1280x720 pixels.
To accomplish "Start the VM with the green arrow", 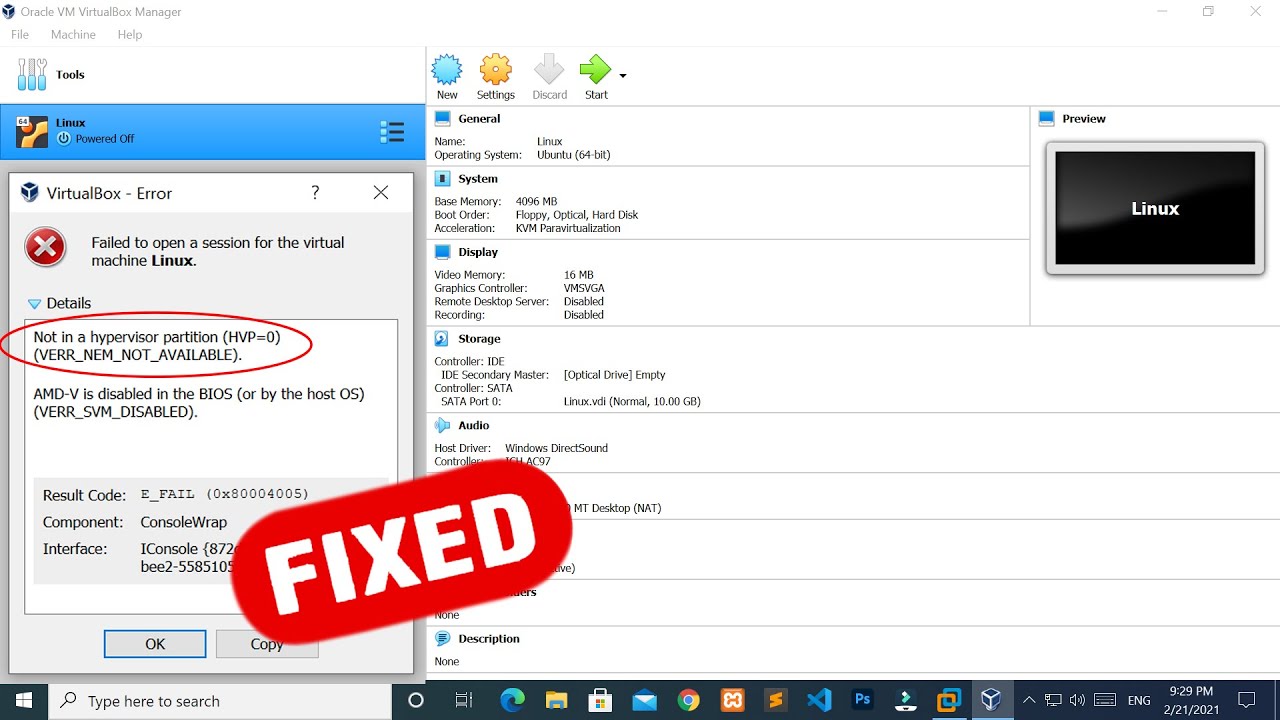I will click(596, 70).
